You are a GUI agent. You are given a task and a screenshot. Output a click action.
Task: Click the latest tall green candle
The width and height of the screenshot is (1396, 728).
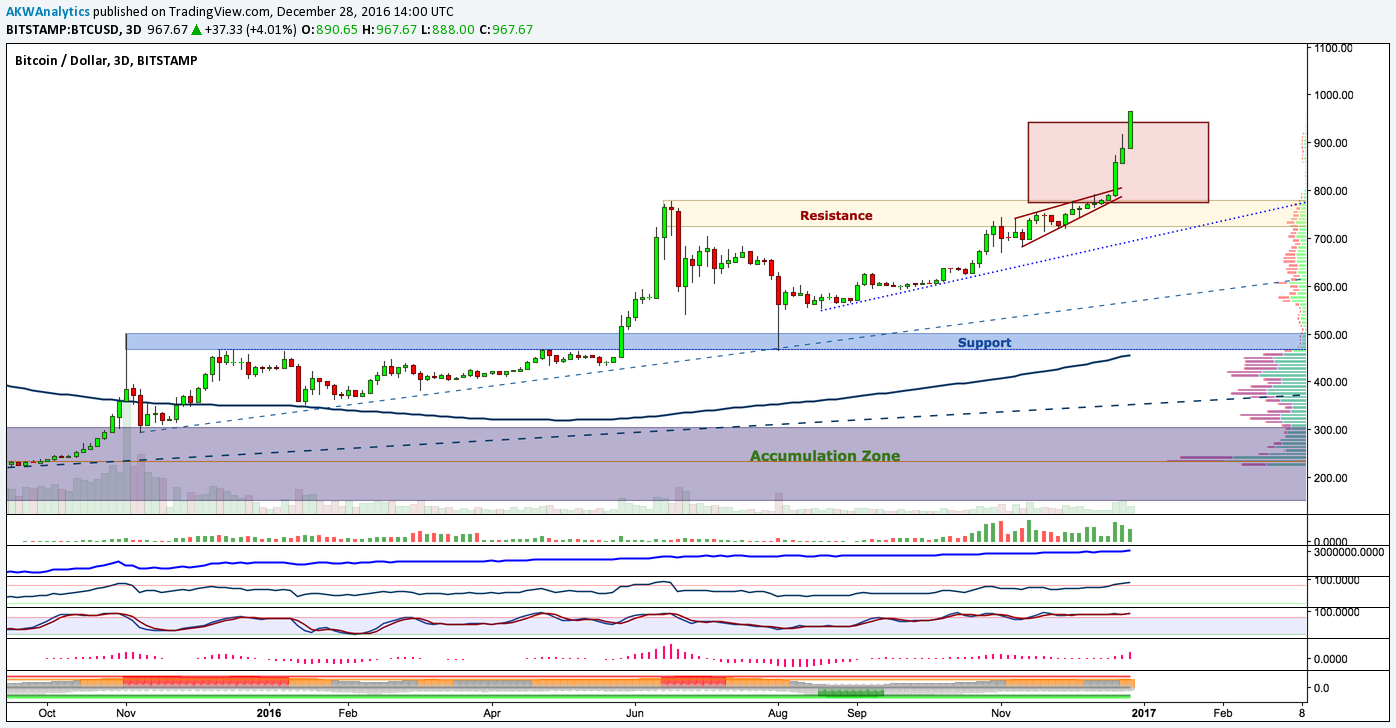pos(1130,130)
